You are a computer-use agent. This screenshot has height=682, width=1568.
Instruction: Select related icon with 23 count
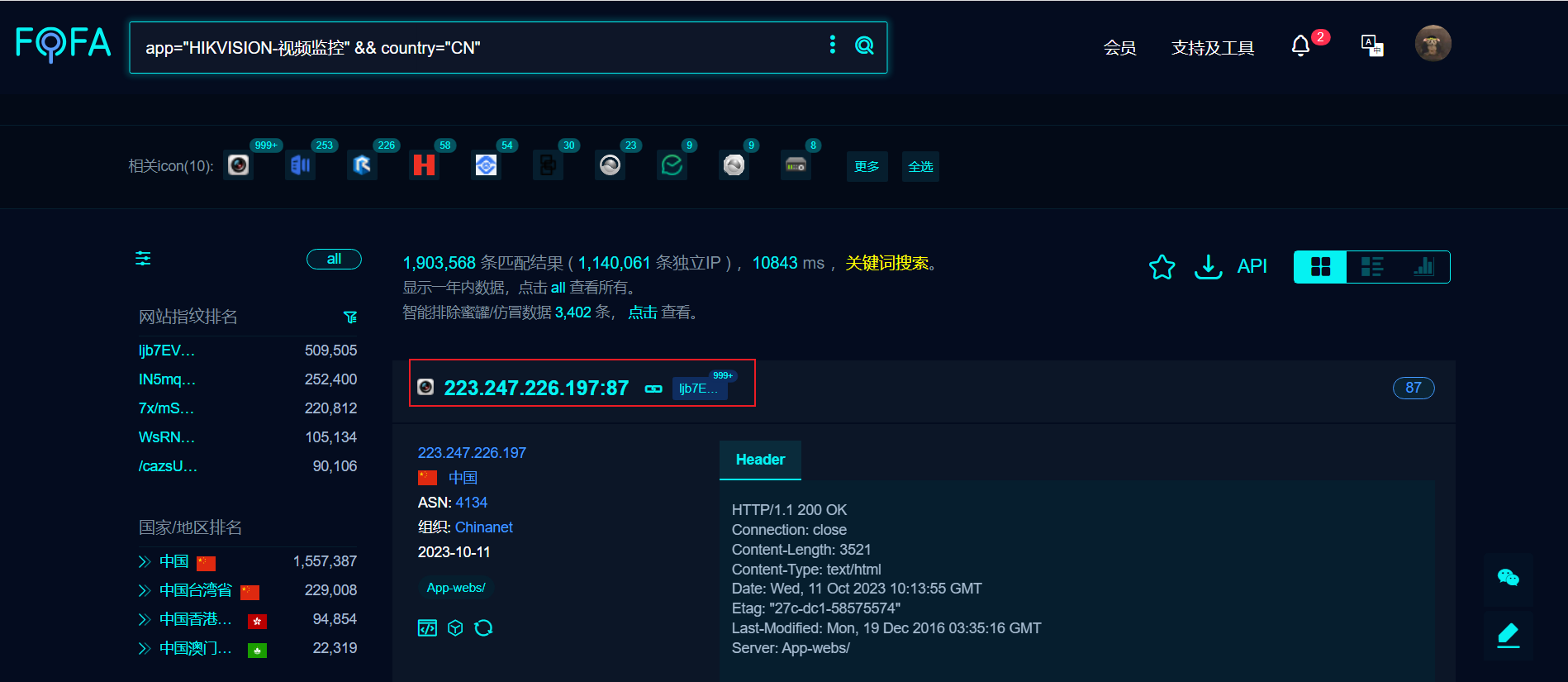point(611,165)
